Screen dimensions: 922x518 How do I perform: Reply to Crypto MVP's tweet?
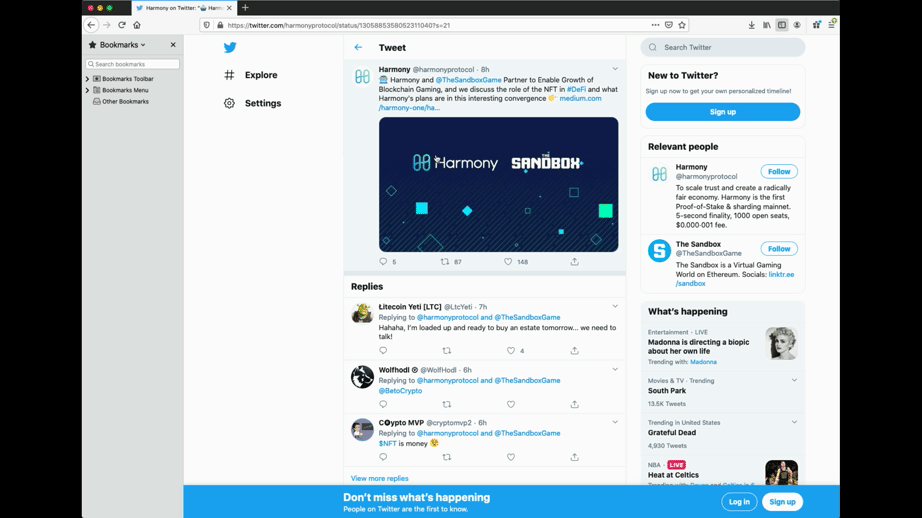point(383,457)
